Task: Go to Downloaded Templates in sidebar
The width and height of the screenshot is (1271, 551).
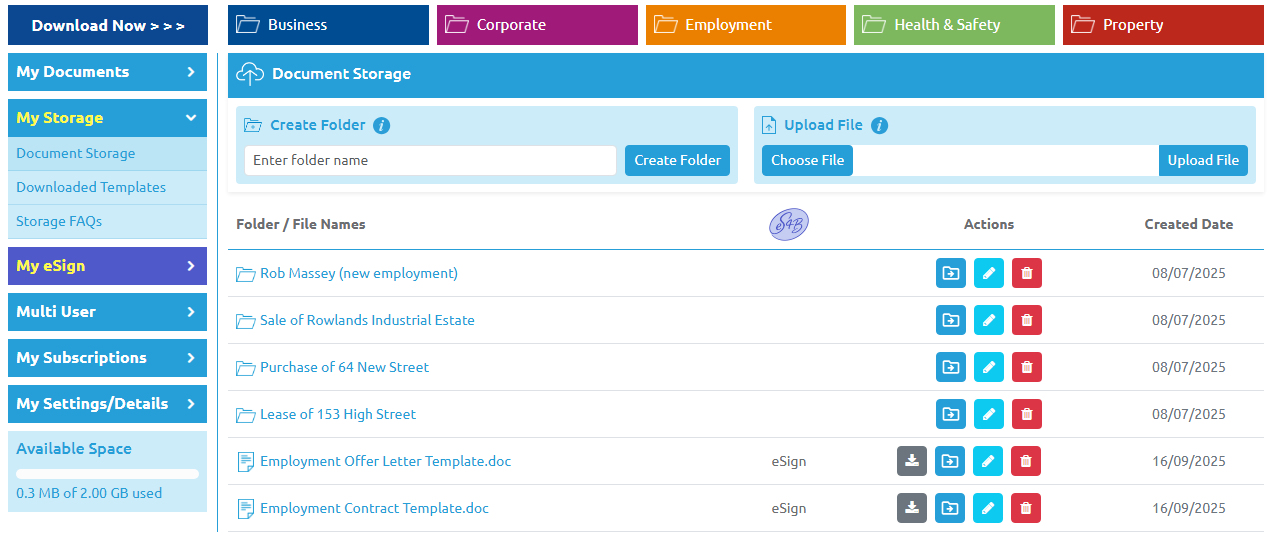Action: coord(91,187)
